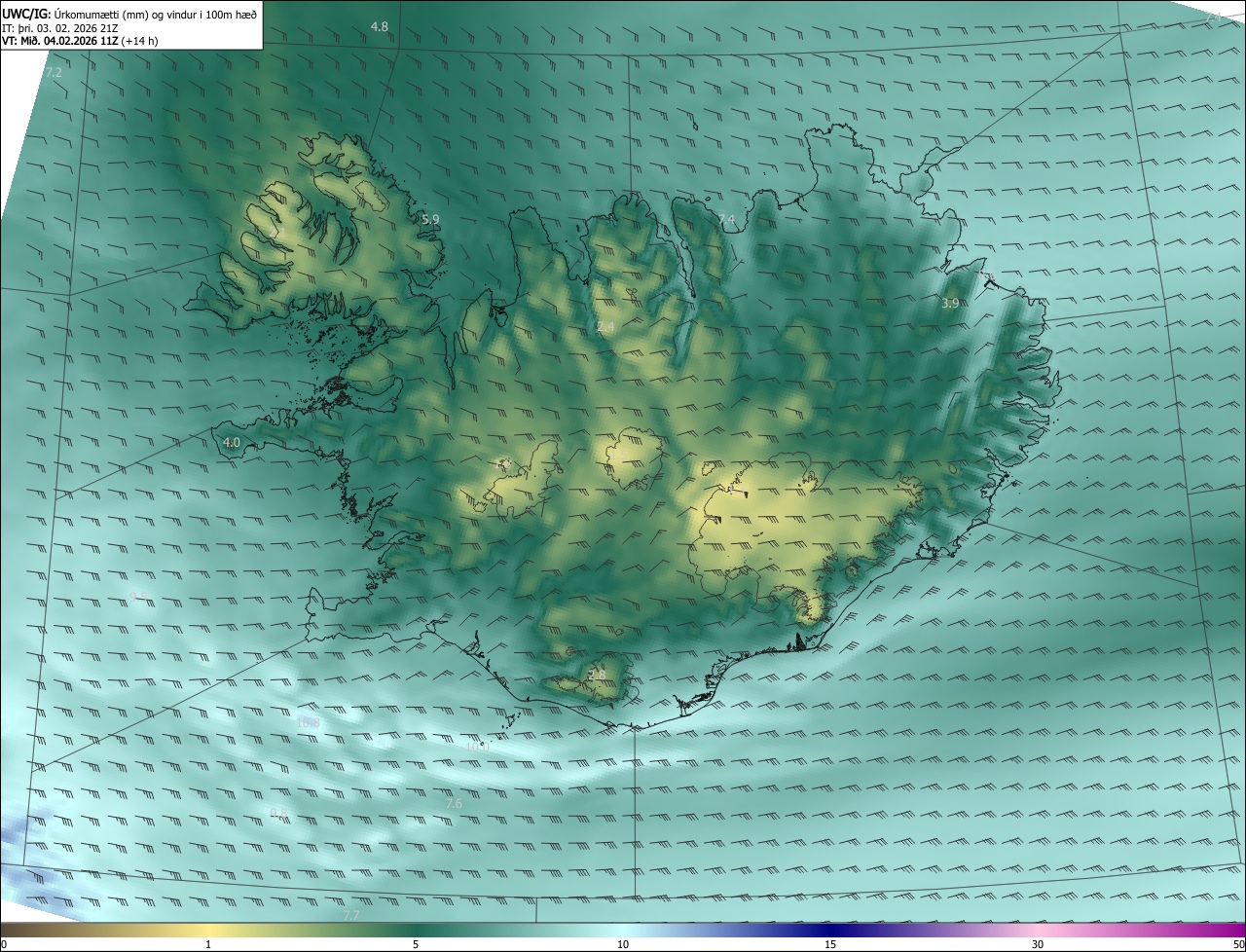Click the 7.7 value label over sea
The height and width of the screenshot is (952, 1246).
click(x=351, y=916)
